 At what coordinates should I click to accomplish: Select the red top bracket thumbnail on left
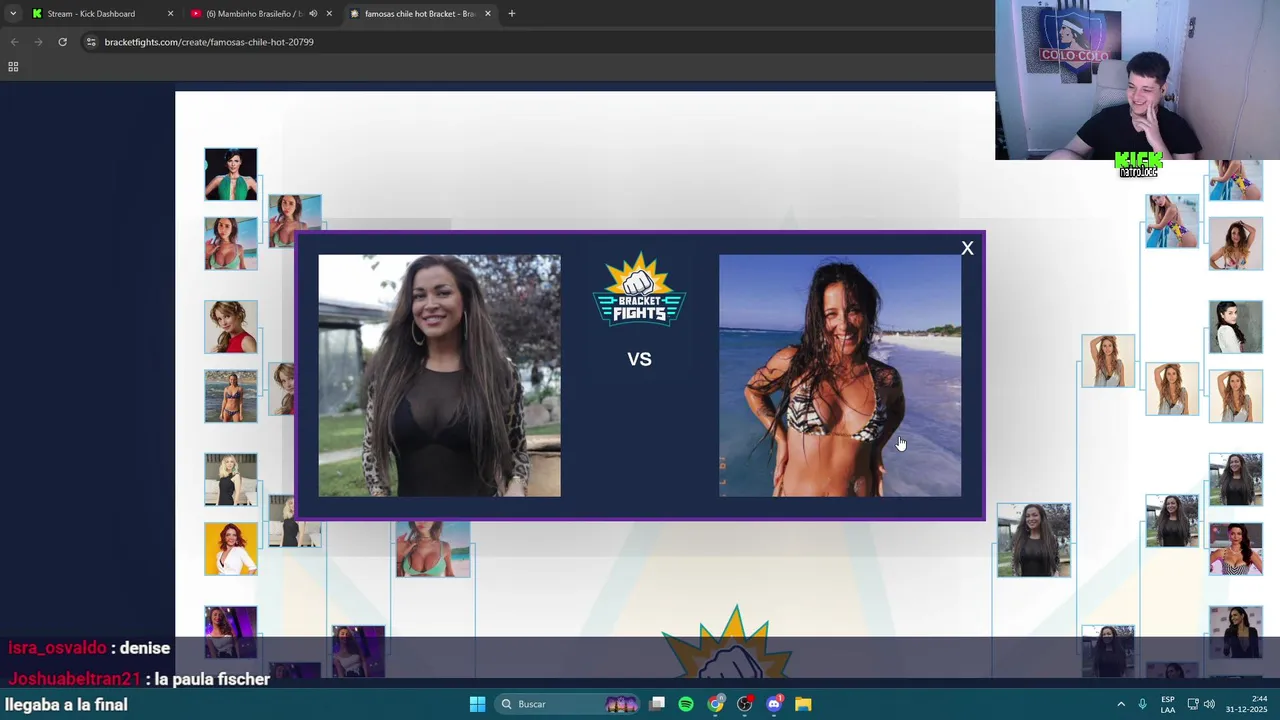tap(231, 327)
